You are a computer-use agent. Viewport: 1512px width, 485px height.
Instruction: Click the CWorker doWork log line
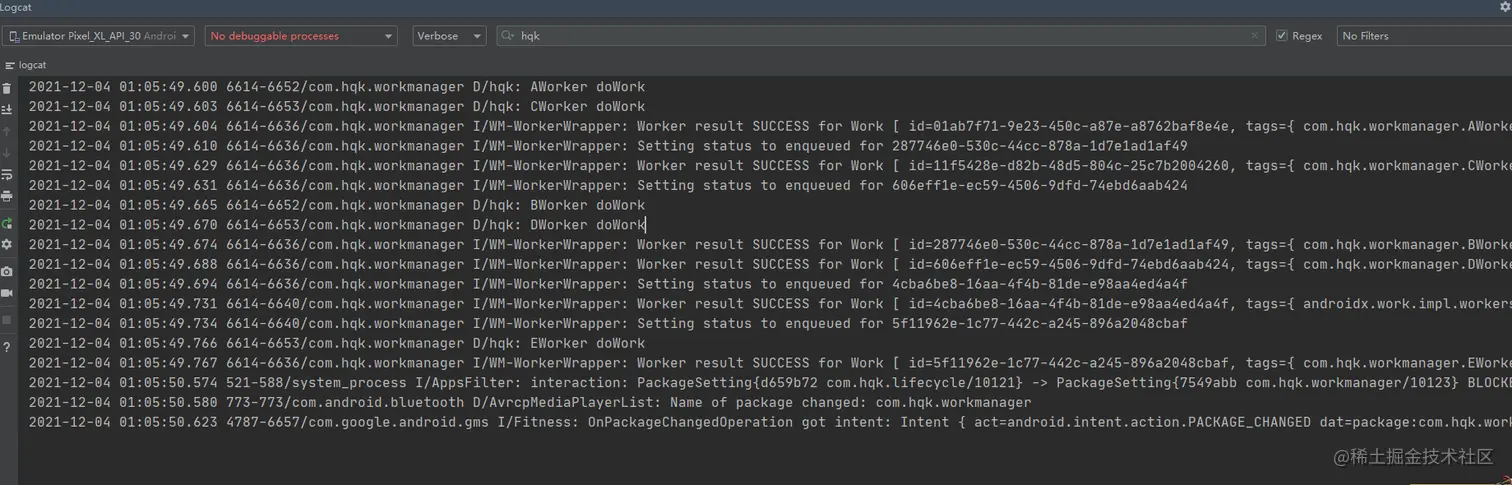[336, 106]
